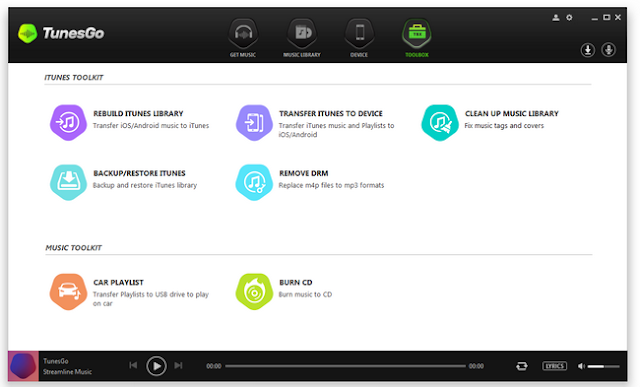640x387 pixels.
Task: Click 'Transfer Playlists to USB drive' description
Action: click(x=151, y=299)
